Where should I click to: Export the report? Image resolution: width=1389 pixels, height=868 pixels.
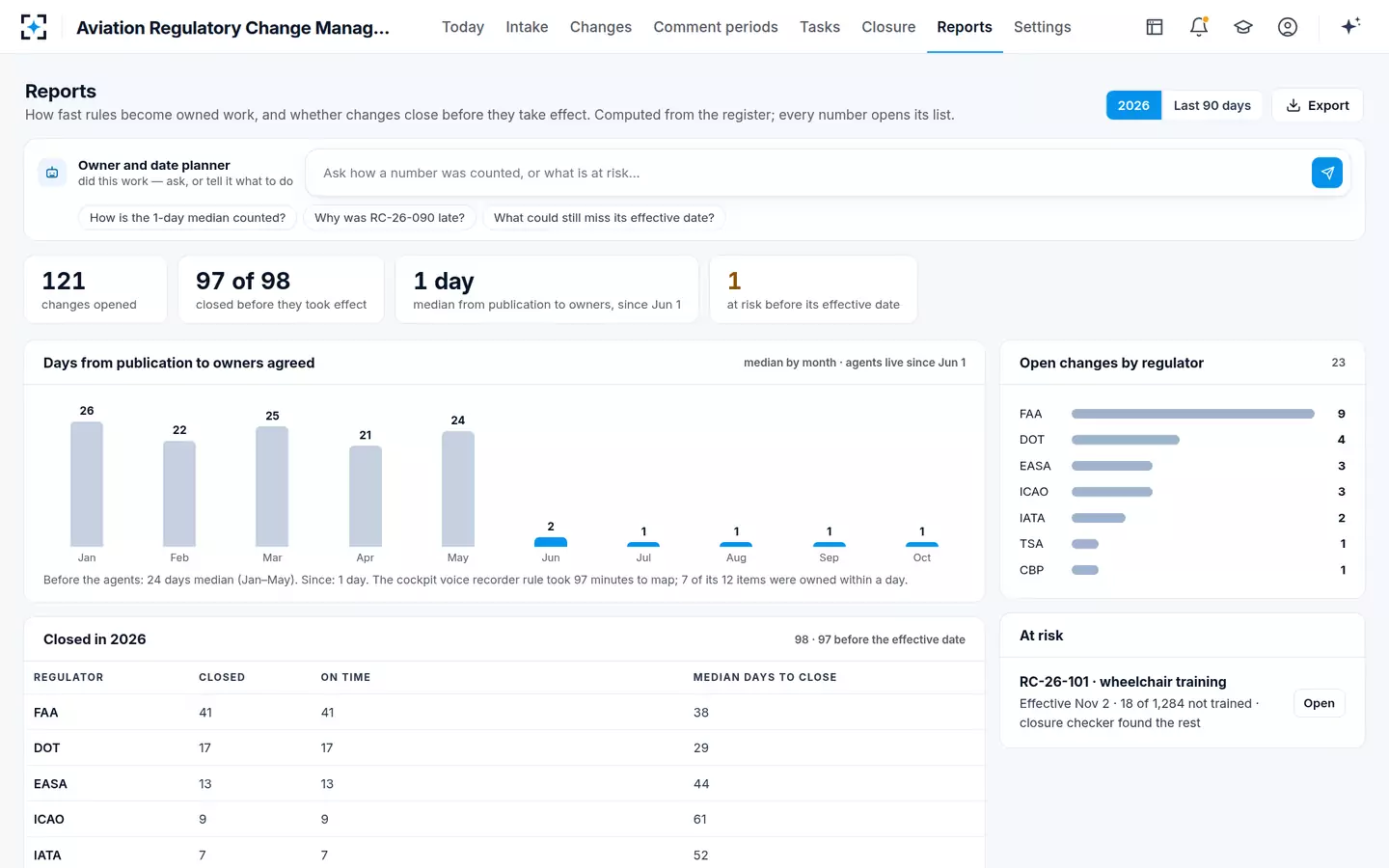(x=1318, y=105)
